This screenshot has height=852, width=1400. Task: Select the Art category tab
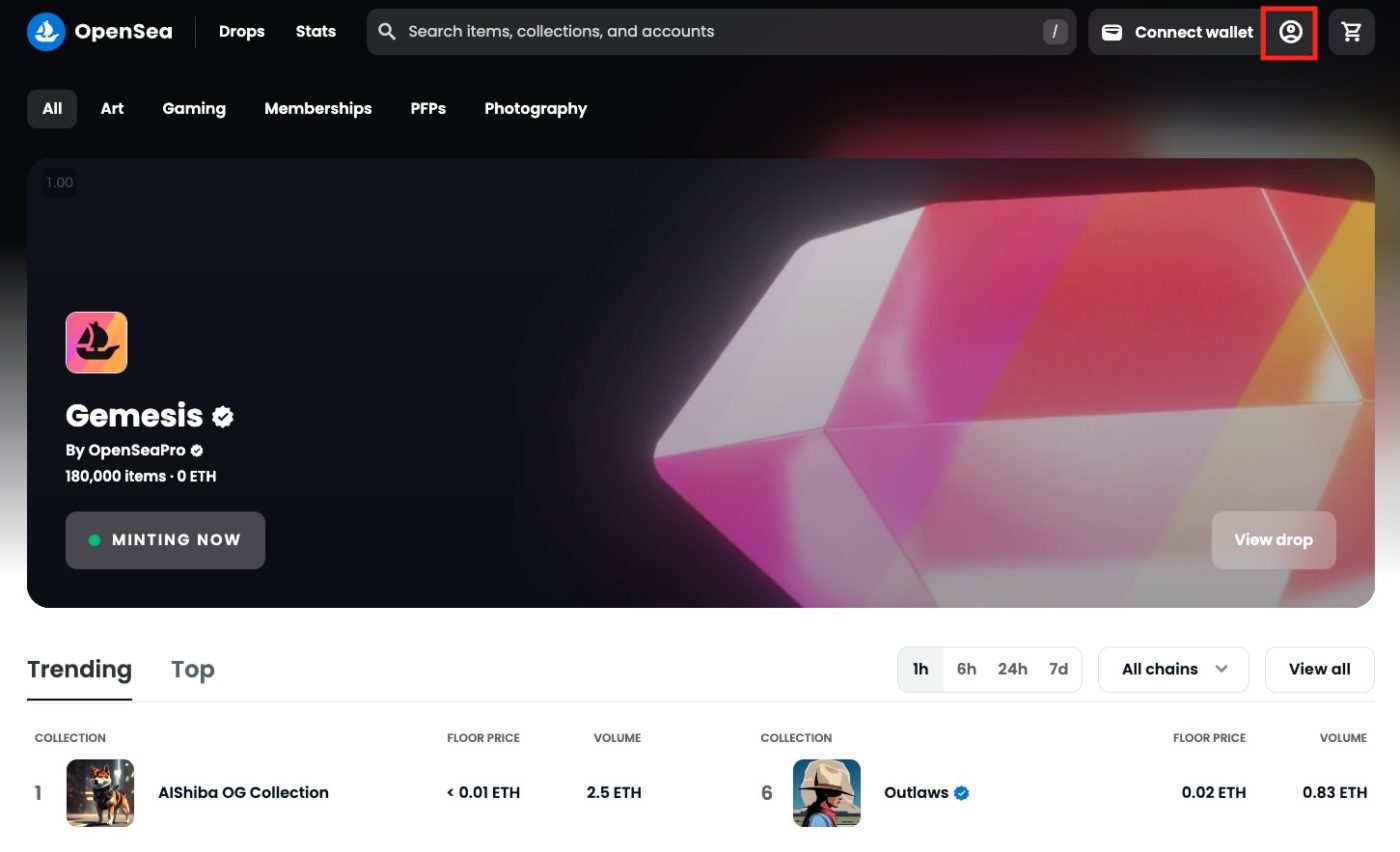(112, 109)
